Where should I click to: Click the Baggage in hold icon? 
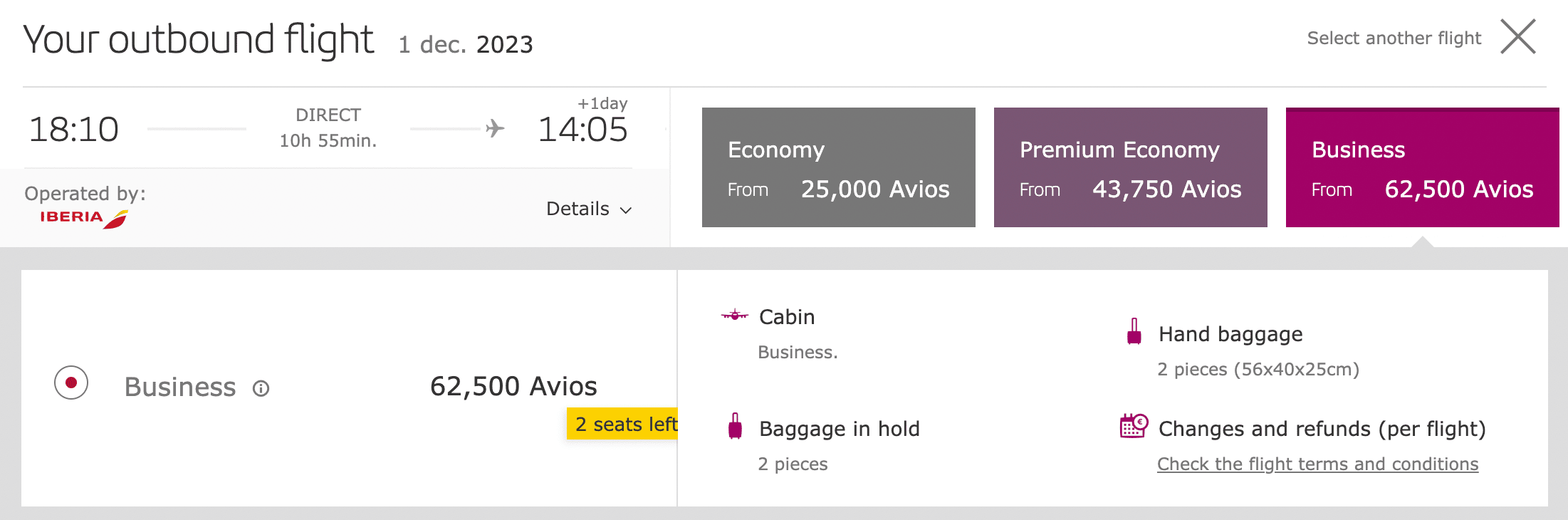tap(735, 427)
